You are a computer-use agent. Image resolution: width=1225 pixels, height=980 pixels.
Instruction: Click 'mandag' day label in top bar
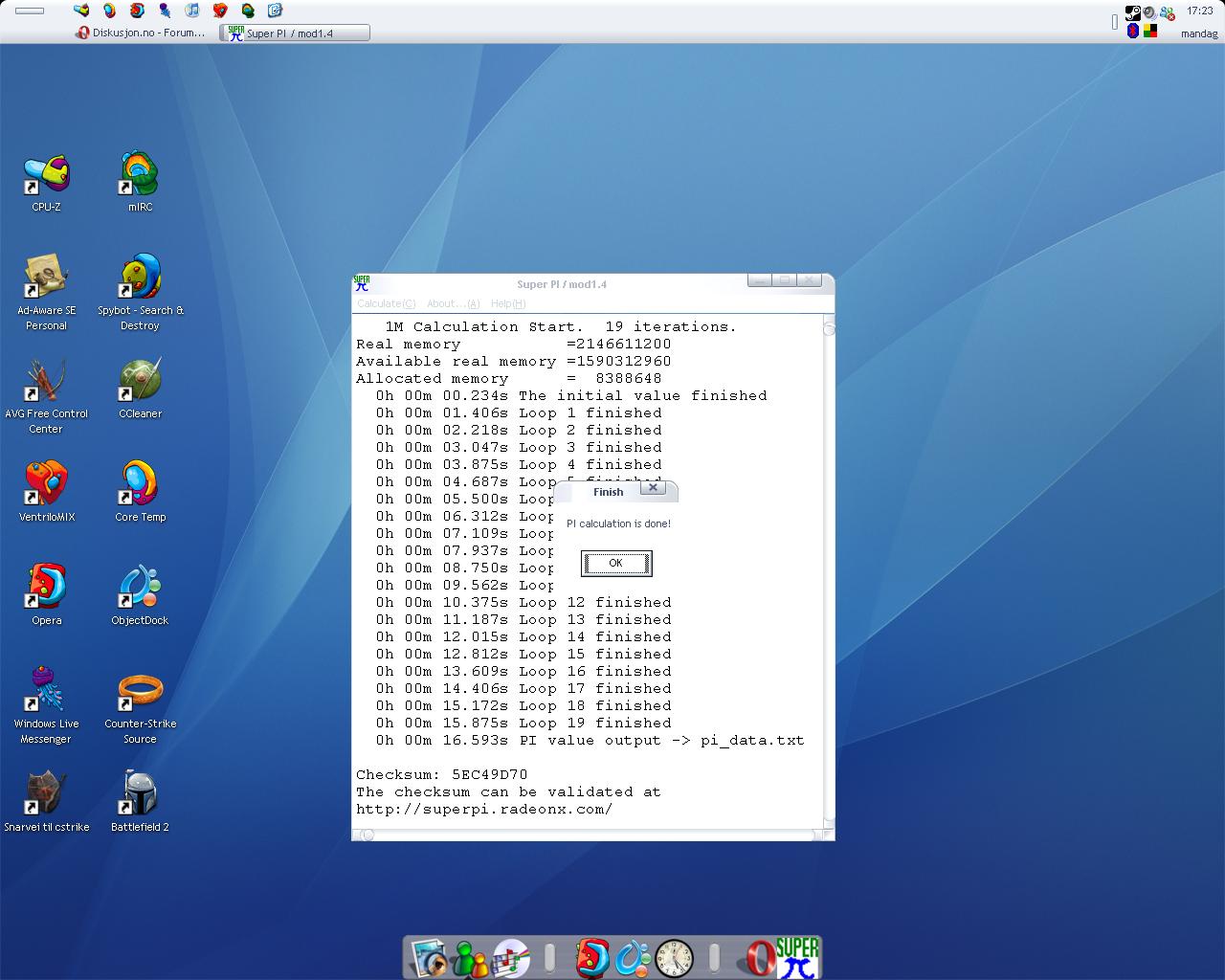(x=1199, y=33)
